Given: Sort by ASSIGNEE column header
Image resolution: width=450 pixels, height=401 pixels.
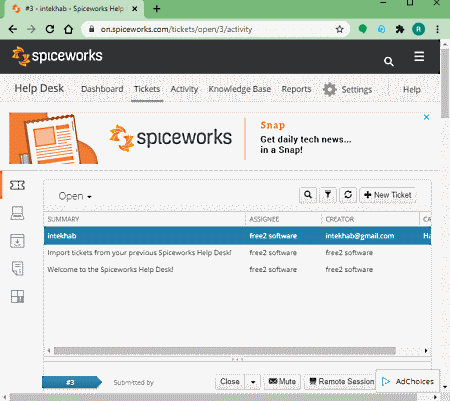Looking at the screenshot, I should [x=264, y=219].
